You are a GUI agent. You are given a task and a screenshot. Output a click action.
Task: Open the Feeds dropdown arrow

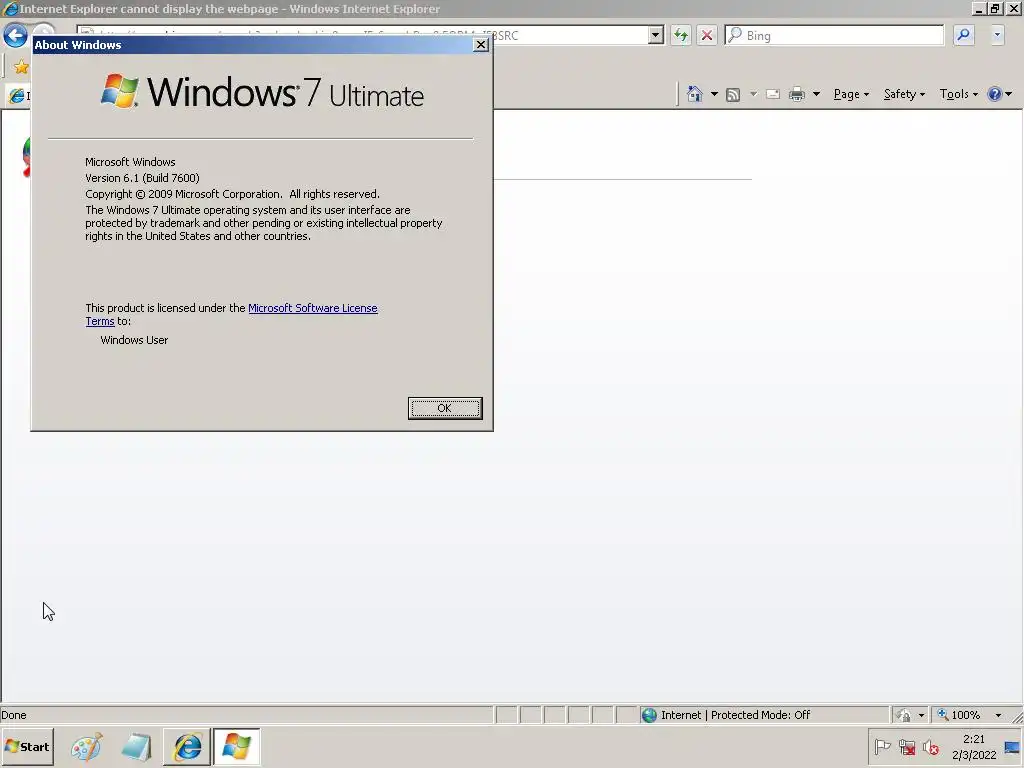point(753,94)
